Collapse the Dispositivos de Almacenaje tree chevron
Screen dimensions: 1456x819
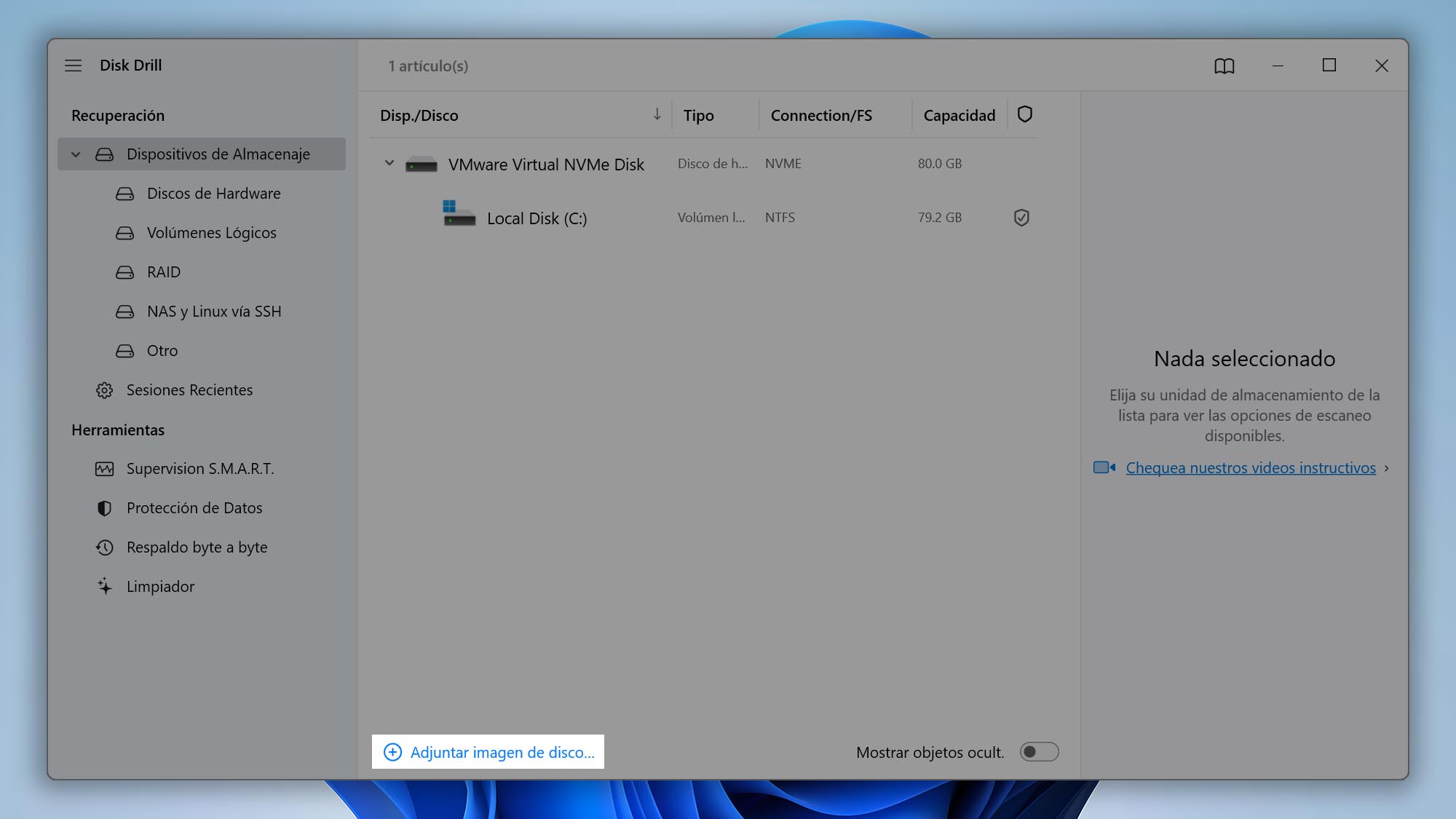pos(76,154)
